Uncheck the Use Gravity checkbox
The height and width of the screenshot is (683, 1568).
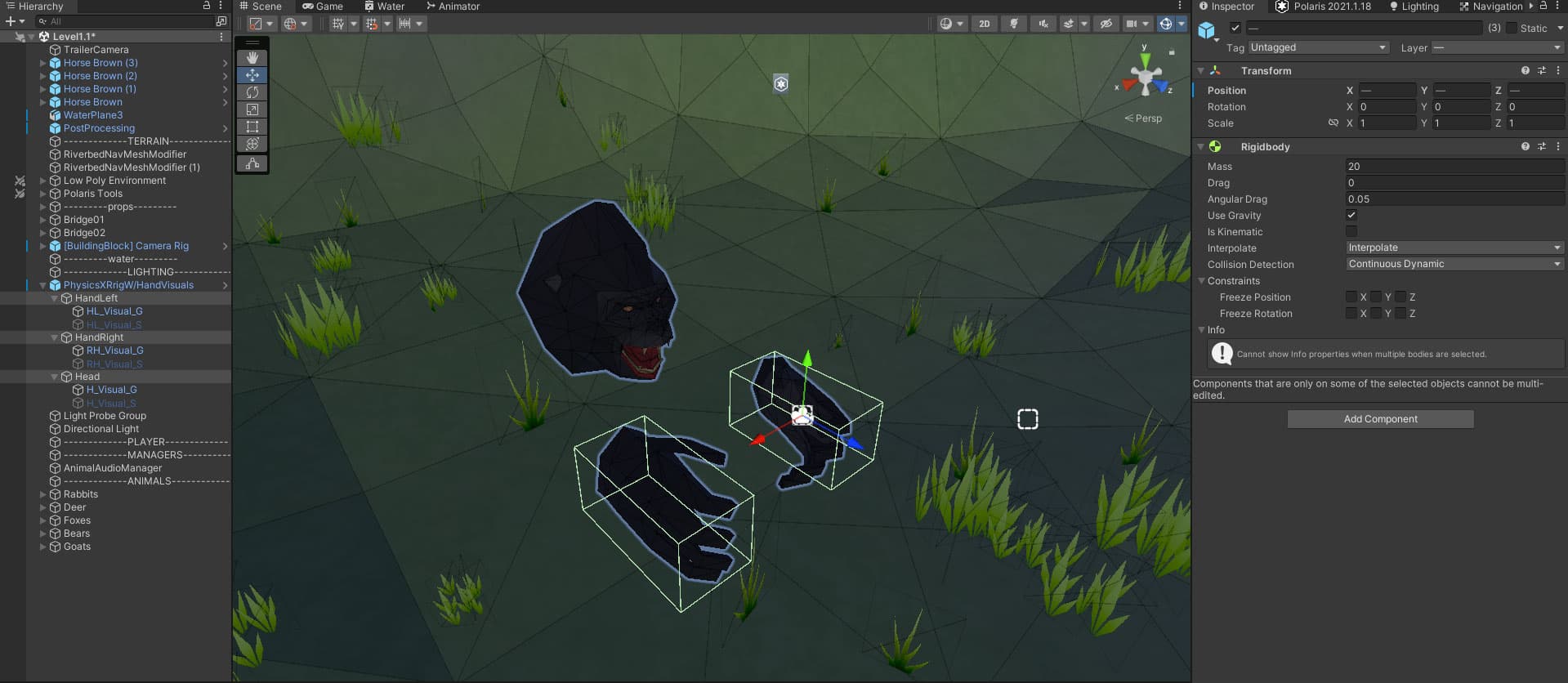(1351, 216)
